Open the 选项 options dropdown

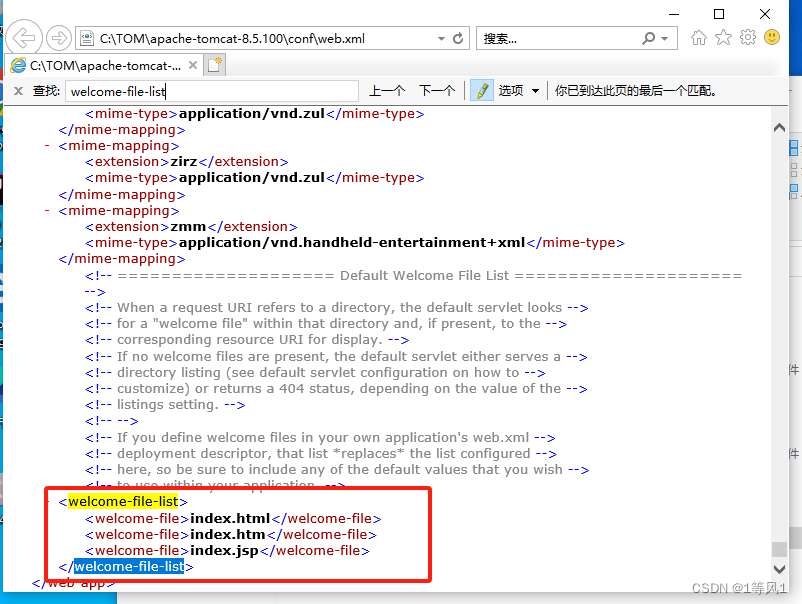[519, 91]
